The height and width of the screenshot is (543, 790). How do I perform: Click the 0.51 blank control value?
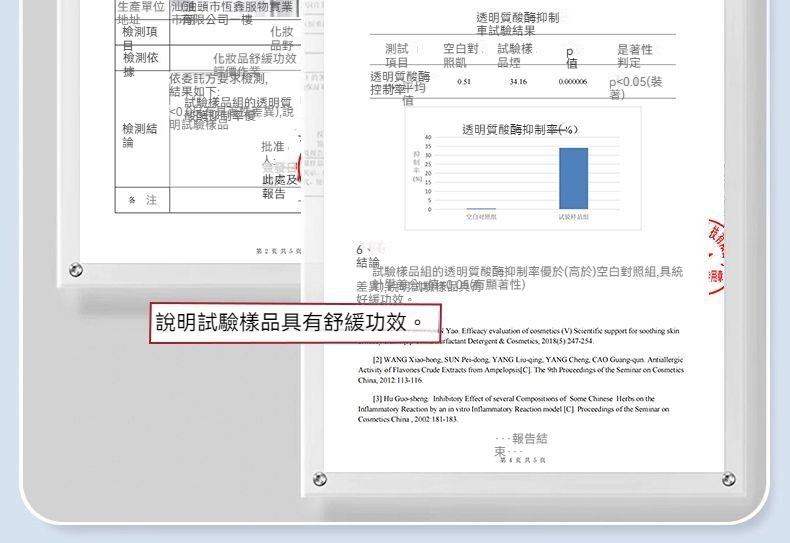pyautogui.click(x=464, y=81)
